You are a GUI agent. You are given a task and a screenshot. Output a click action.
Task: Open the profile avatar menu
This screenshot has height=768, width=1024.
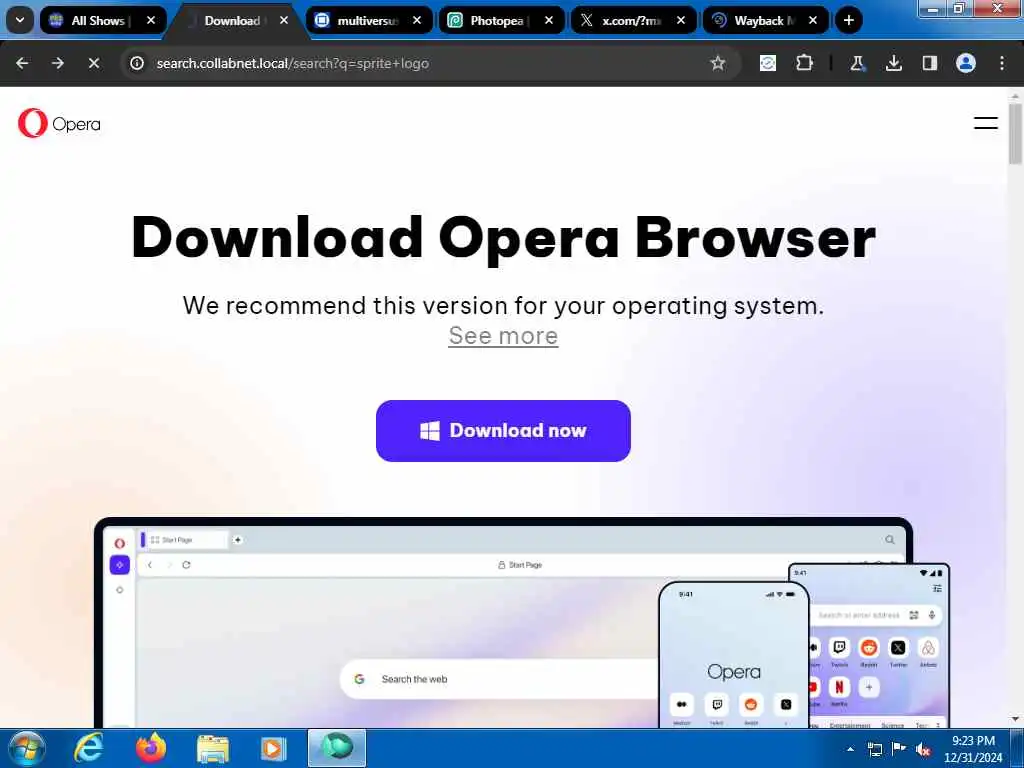pyautogui.click(x=966, y=63)
